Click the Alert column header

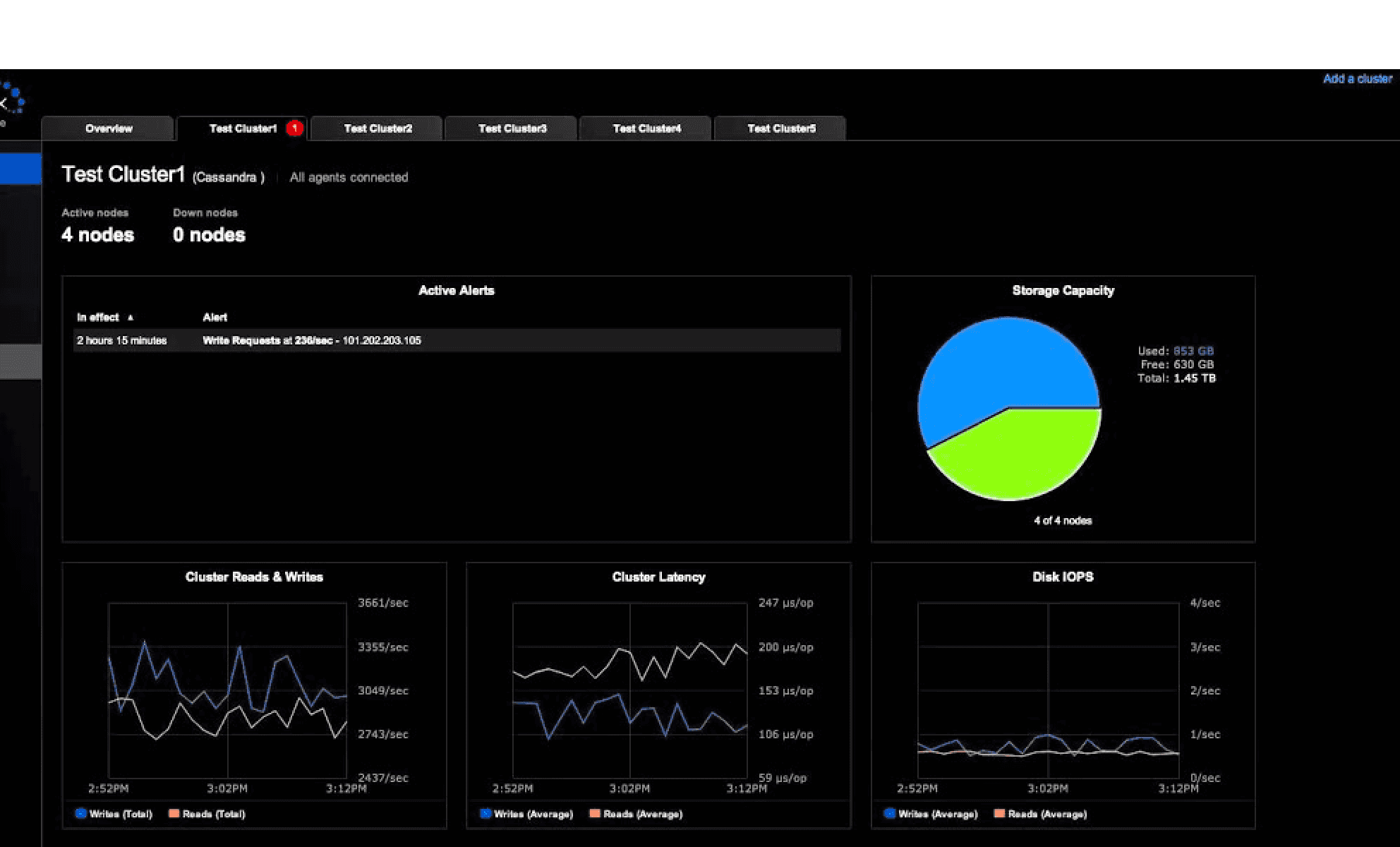pyautogui.click(x=215, y=318)
